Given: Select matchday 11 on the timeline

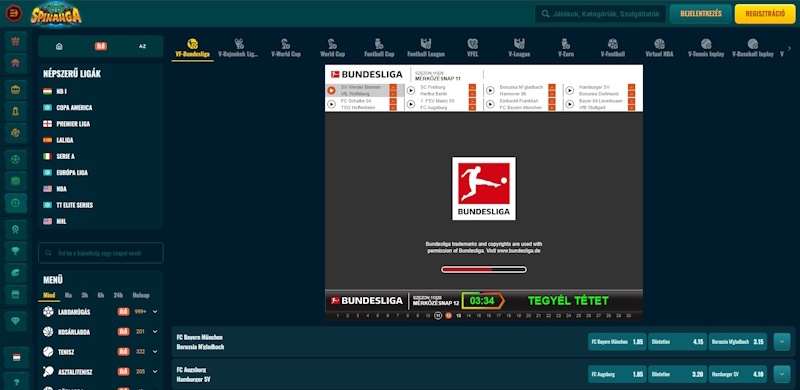Looking at the screenshot, I should pos(438,315).
